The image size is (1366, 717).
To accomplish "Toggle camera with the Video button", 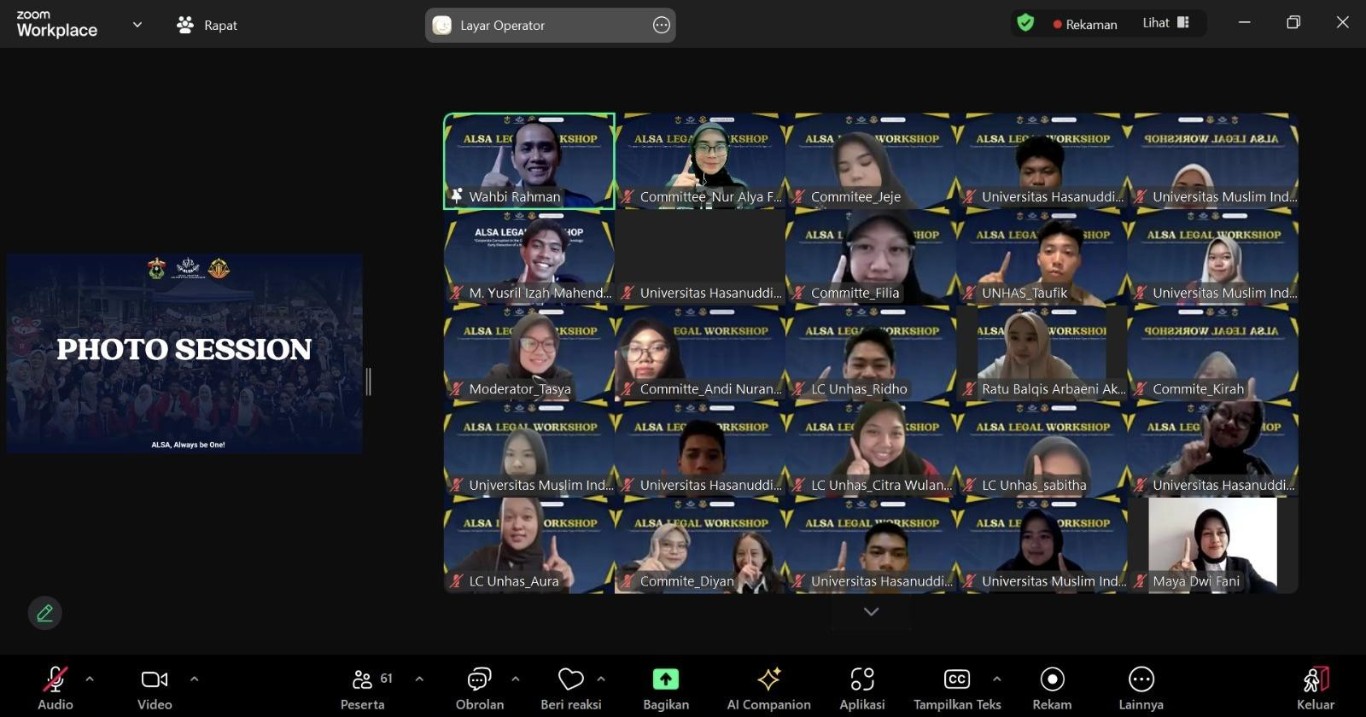I will click(154, 688).
